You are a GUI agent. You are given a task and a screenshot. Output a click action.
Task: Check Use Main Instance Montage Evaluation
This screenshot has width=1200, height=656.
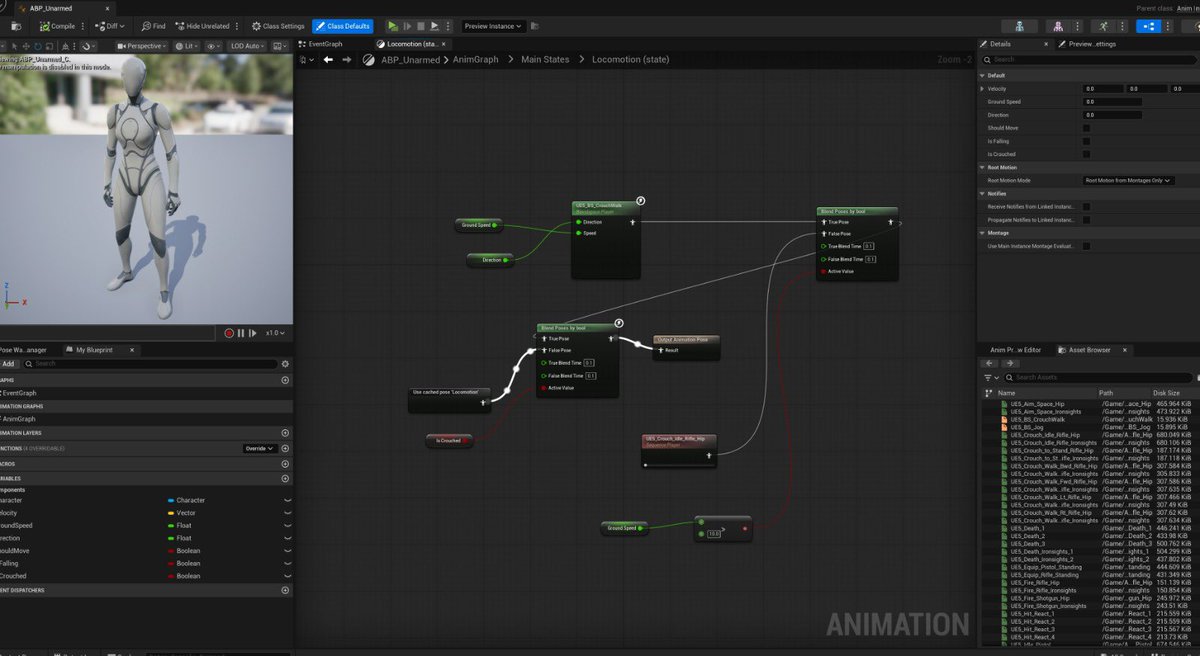(x=1087, y=245)
